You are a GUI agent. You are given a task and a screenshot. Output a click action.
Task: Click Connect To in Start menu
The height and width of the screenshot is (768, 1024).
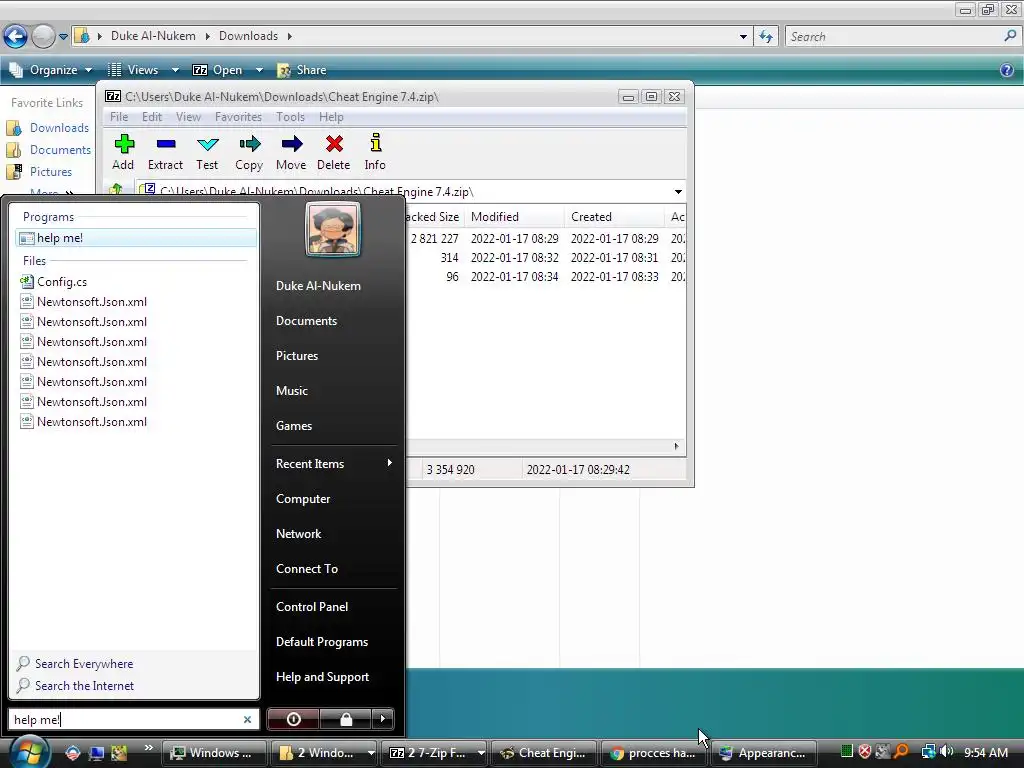tap(307, 569)
